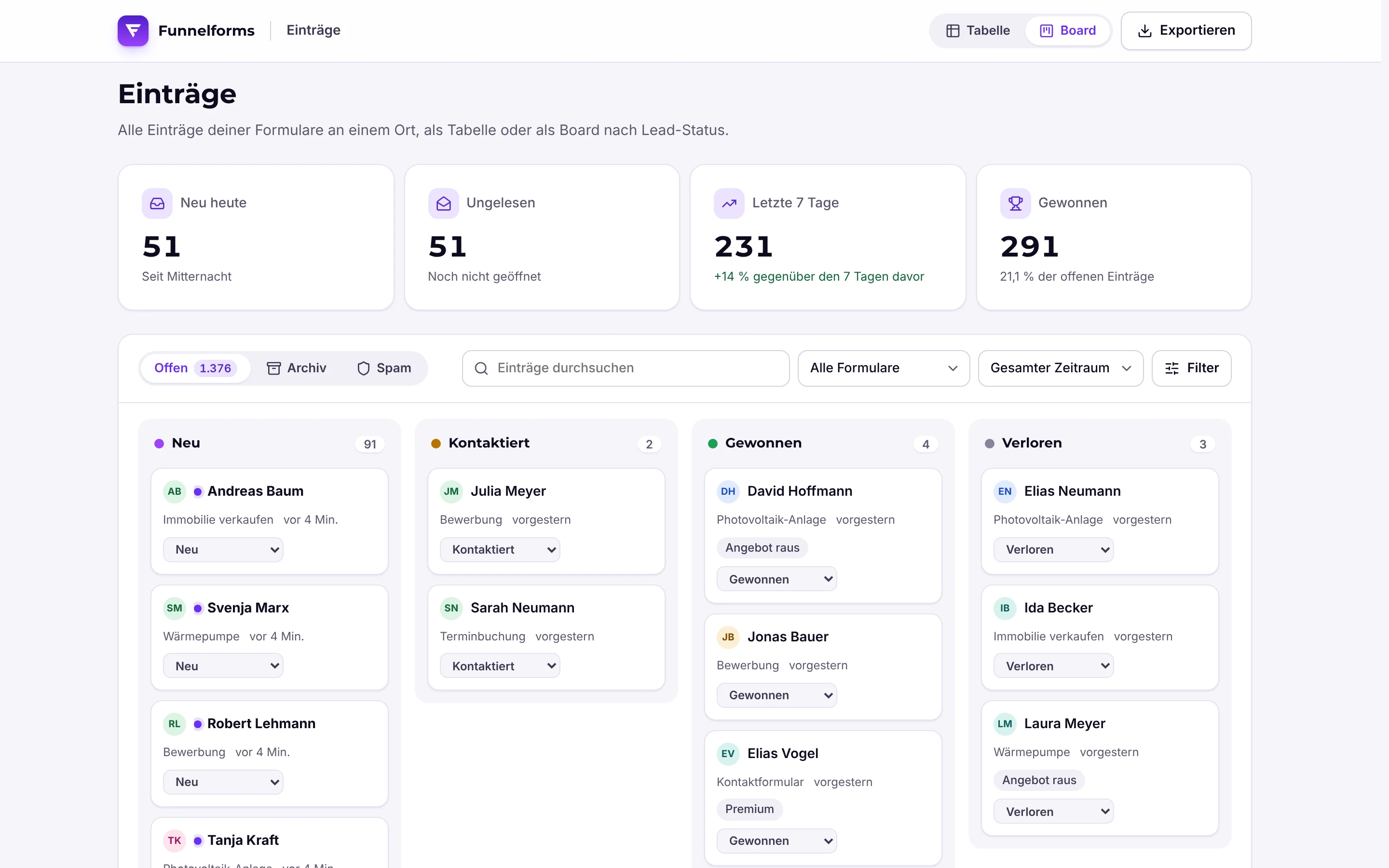Click the Funnelforms brand name
Viewport: 1389px width, 868px height.
point(206,30)
